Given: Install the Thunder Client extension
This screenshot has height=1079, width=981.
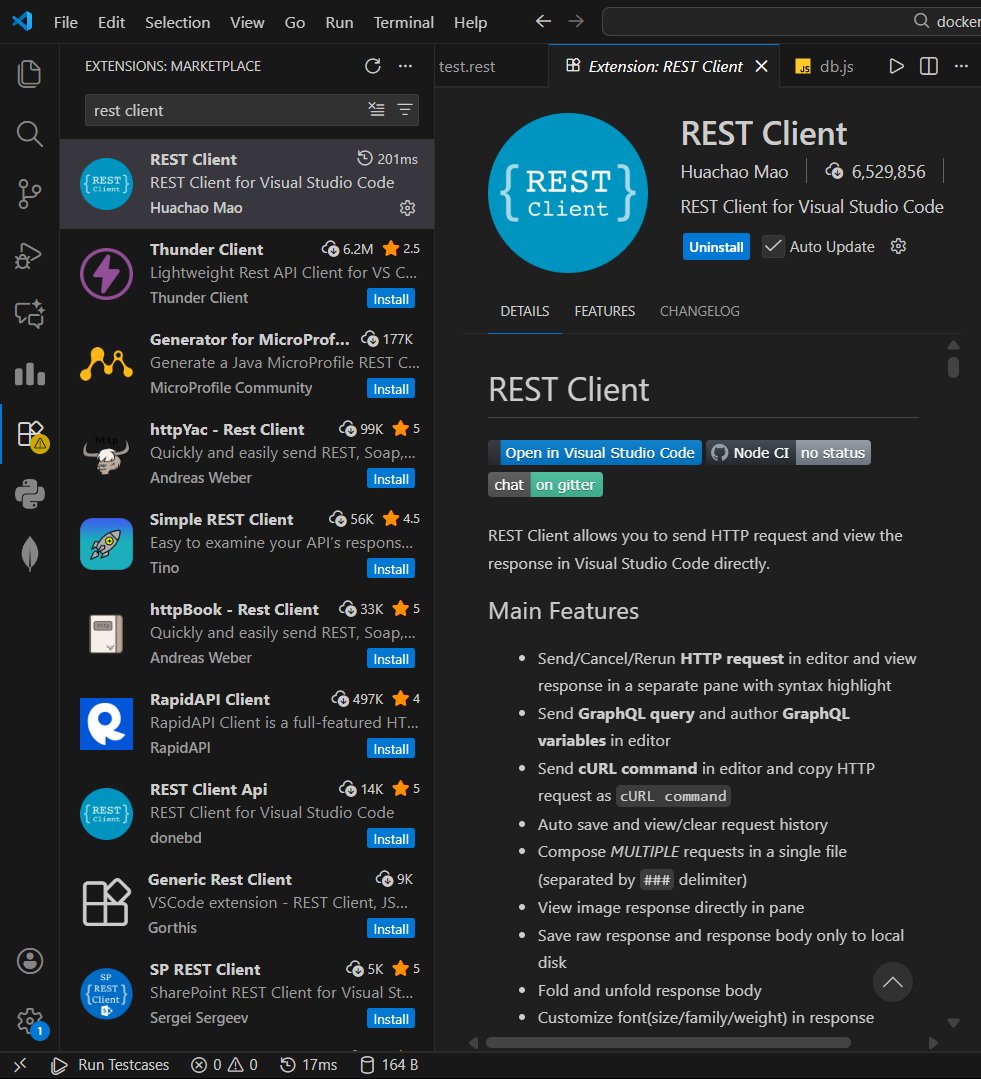Looking at the screenshot, I should pos(390,298).
